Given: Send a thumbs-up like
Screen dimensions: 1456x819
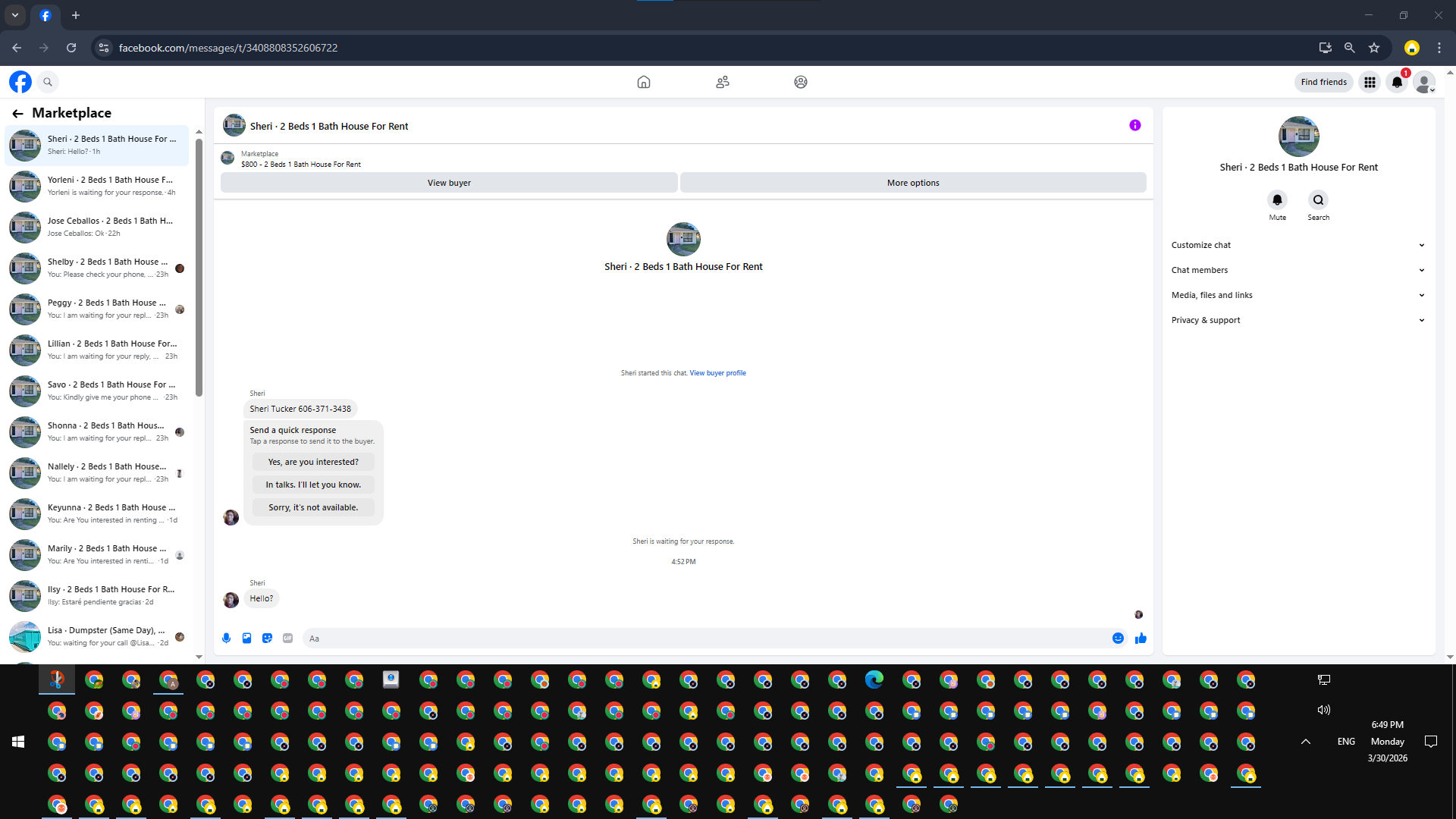Looking at the screenshot, I should click(1141, 639).
